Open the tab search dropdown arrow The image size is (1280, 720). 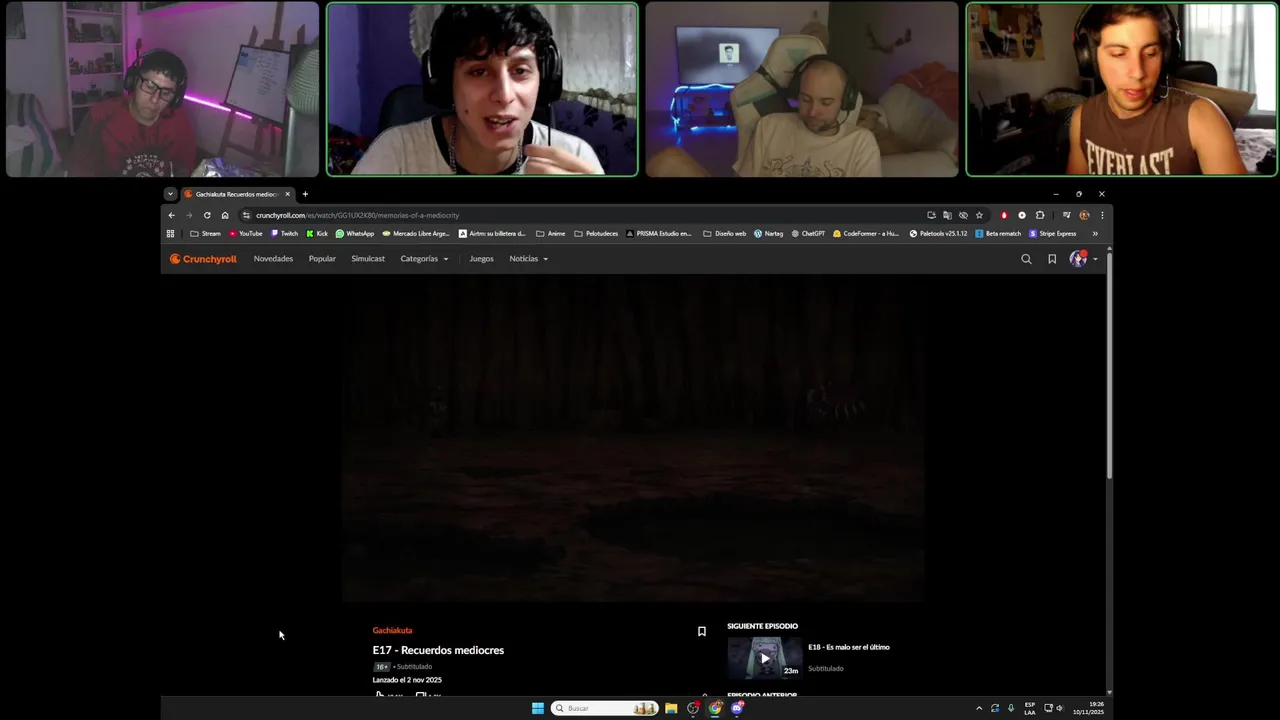(170, 194)
